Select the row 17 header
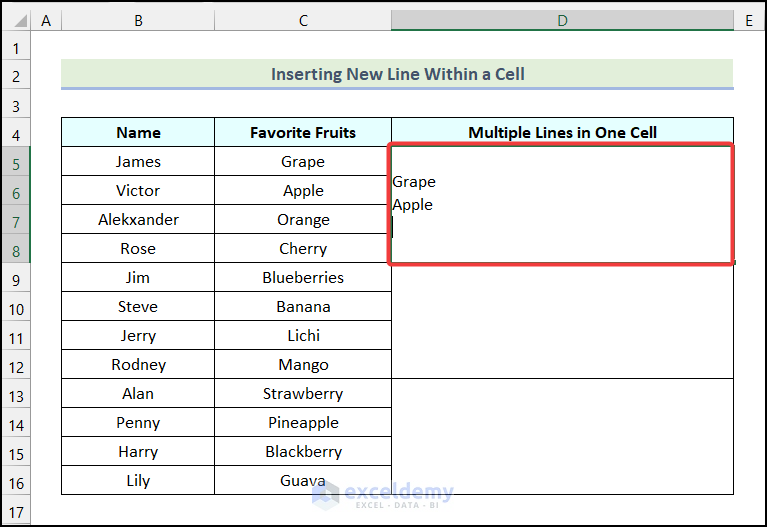 point(16,510)
